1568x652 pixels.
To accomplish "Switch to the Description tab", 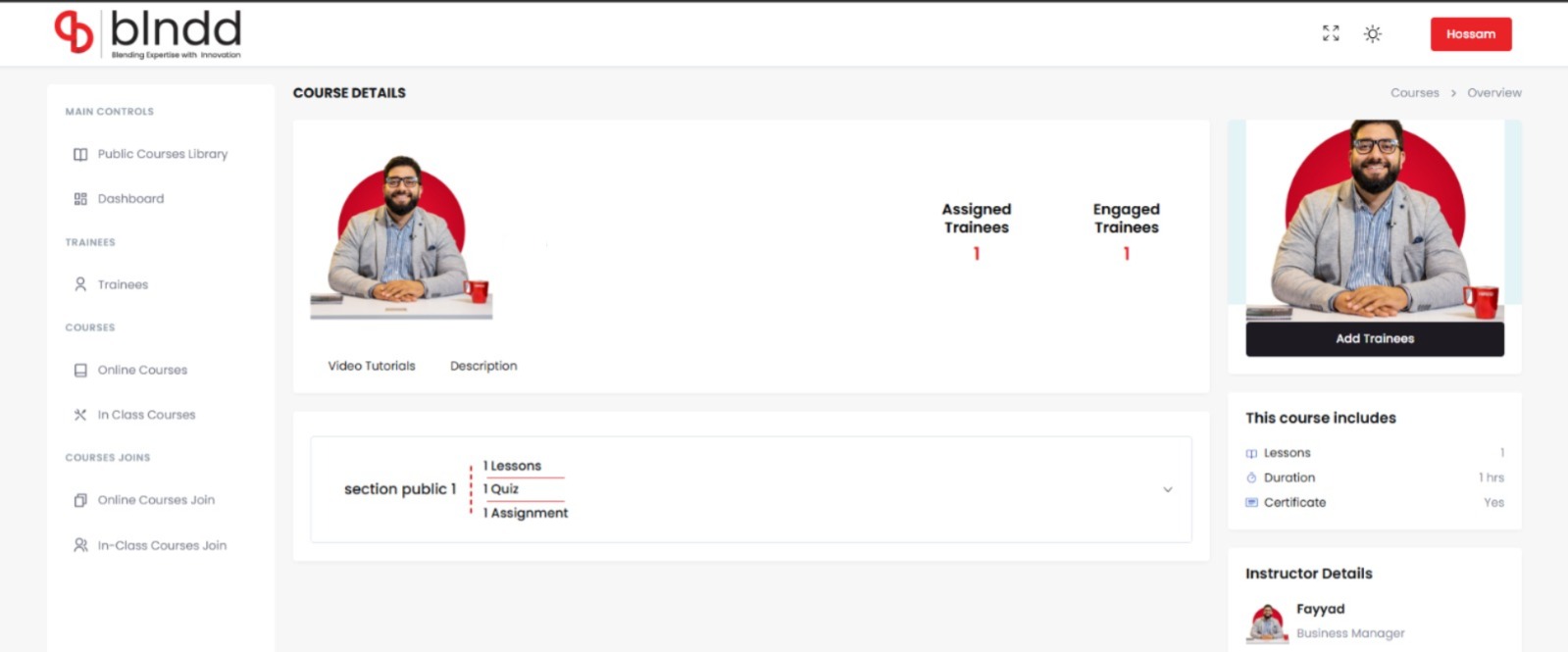I will click(x=483, y=366).
